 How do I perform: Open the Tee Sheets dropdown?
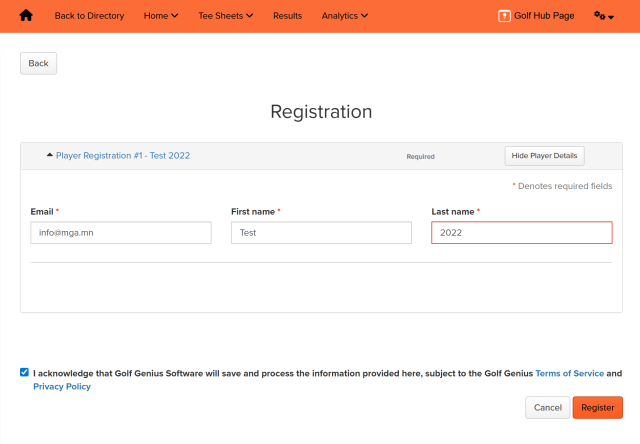pyautogui.click(x=225, y=16)
